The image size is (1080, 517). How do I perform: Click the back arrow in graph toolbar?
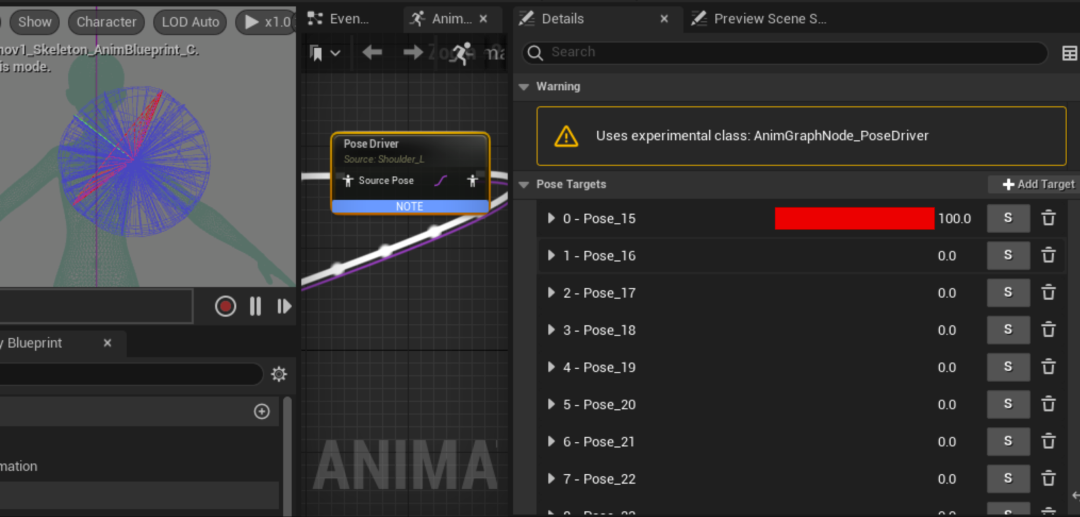pyautogui.click(x=373, y=52)
